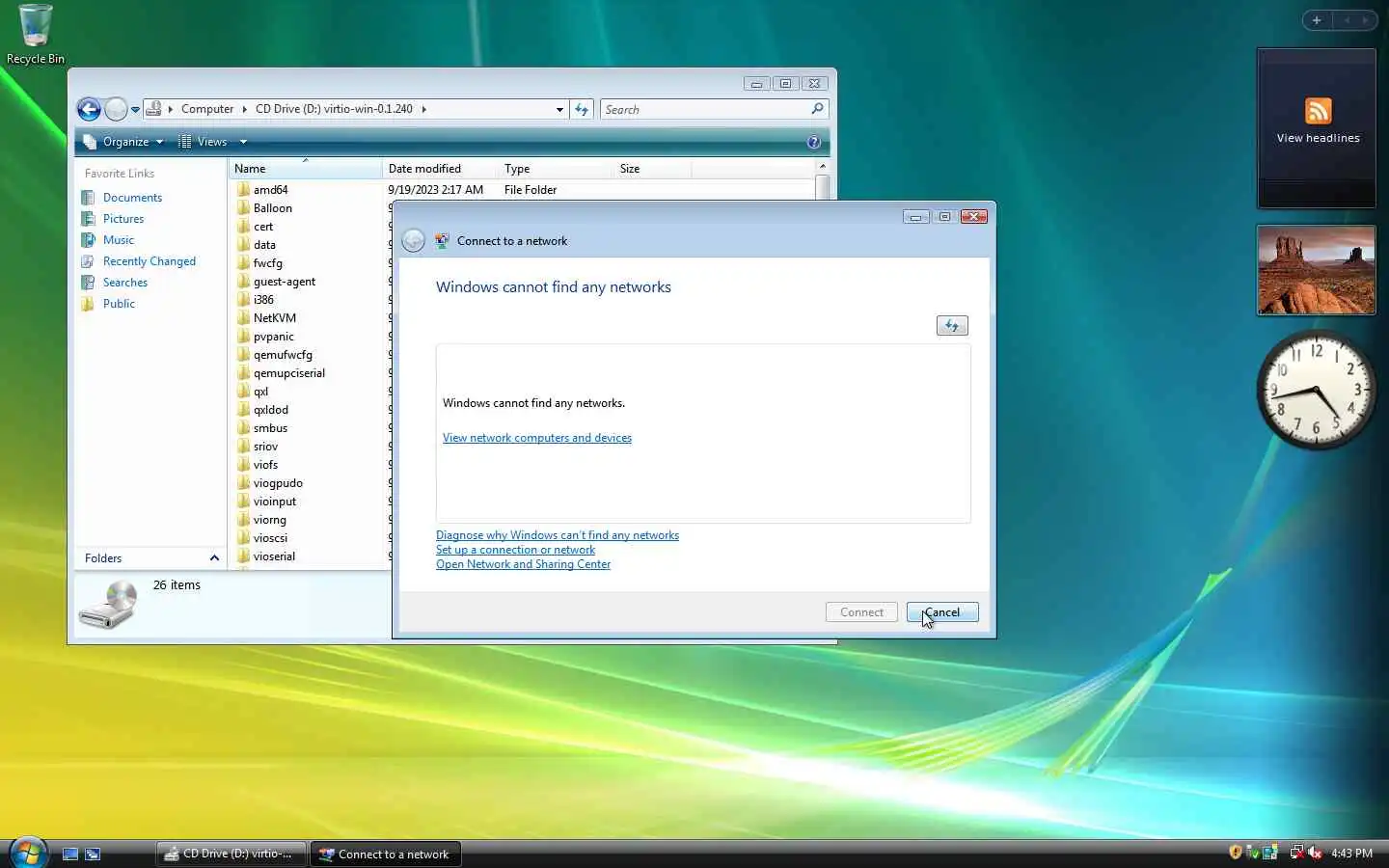Viewport: 1389px width, 868px height.
Task: Sort by the Name column header
Action: click(x=305, y=169)
